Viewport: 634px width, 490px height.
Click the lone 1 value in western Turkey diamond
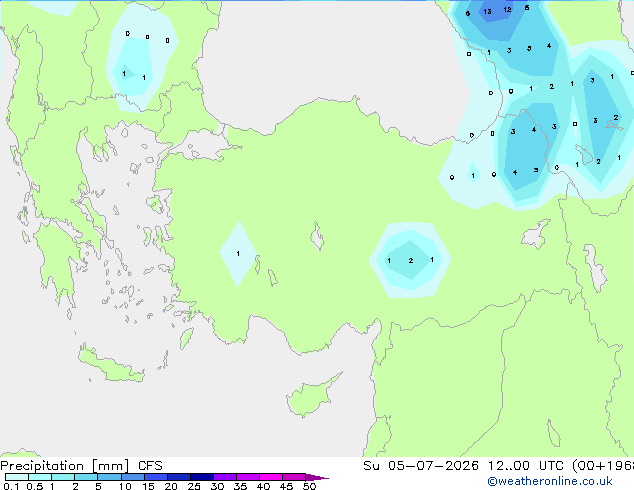[x=238, y=253]
